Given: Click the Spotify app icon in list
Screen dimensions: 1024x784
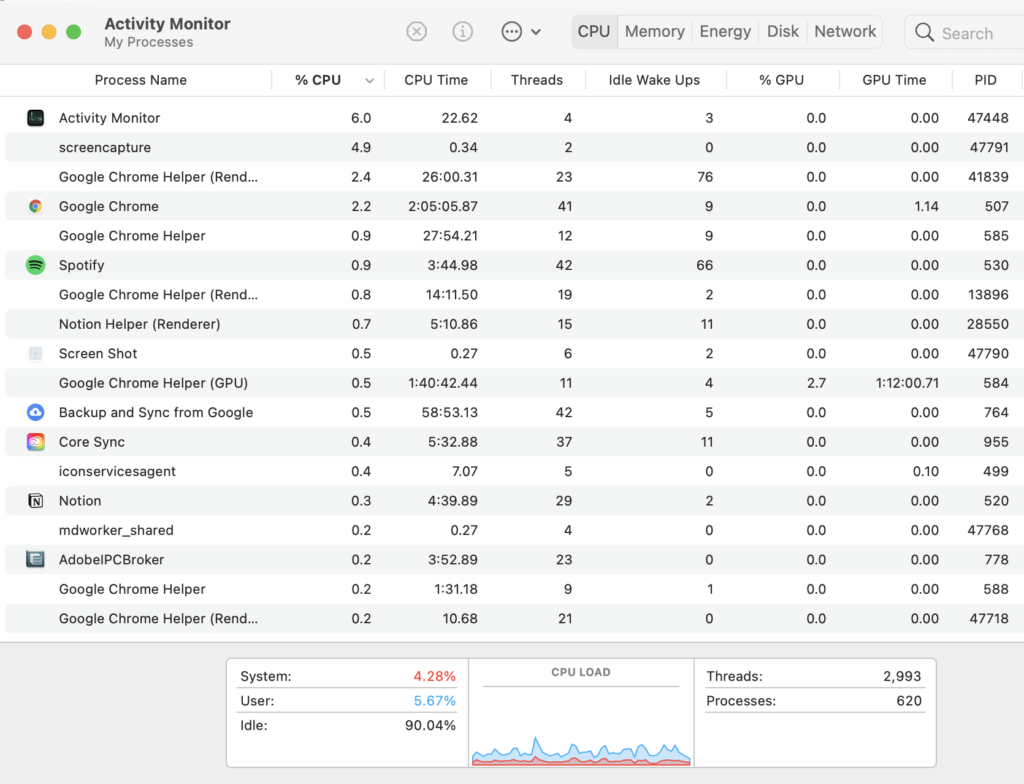Looking at the screenshot, I should click(36, 265).
